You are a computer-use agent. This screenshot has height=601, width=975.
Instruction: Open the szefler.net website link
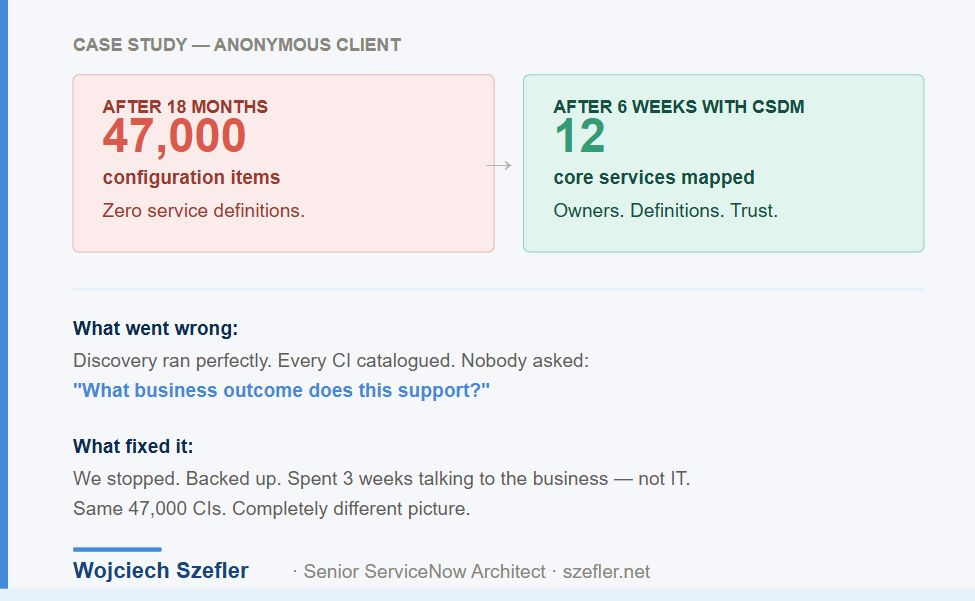click(606, 572)
